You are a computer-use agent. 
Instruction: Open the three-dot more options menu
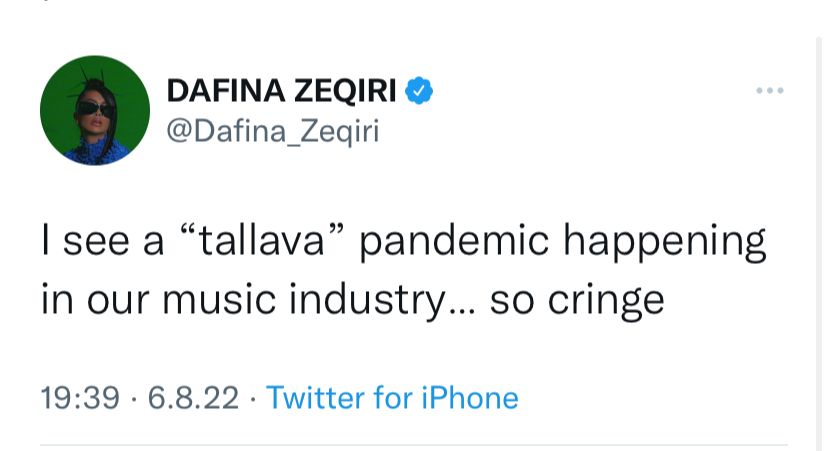[x=769, y=91]
